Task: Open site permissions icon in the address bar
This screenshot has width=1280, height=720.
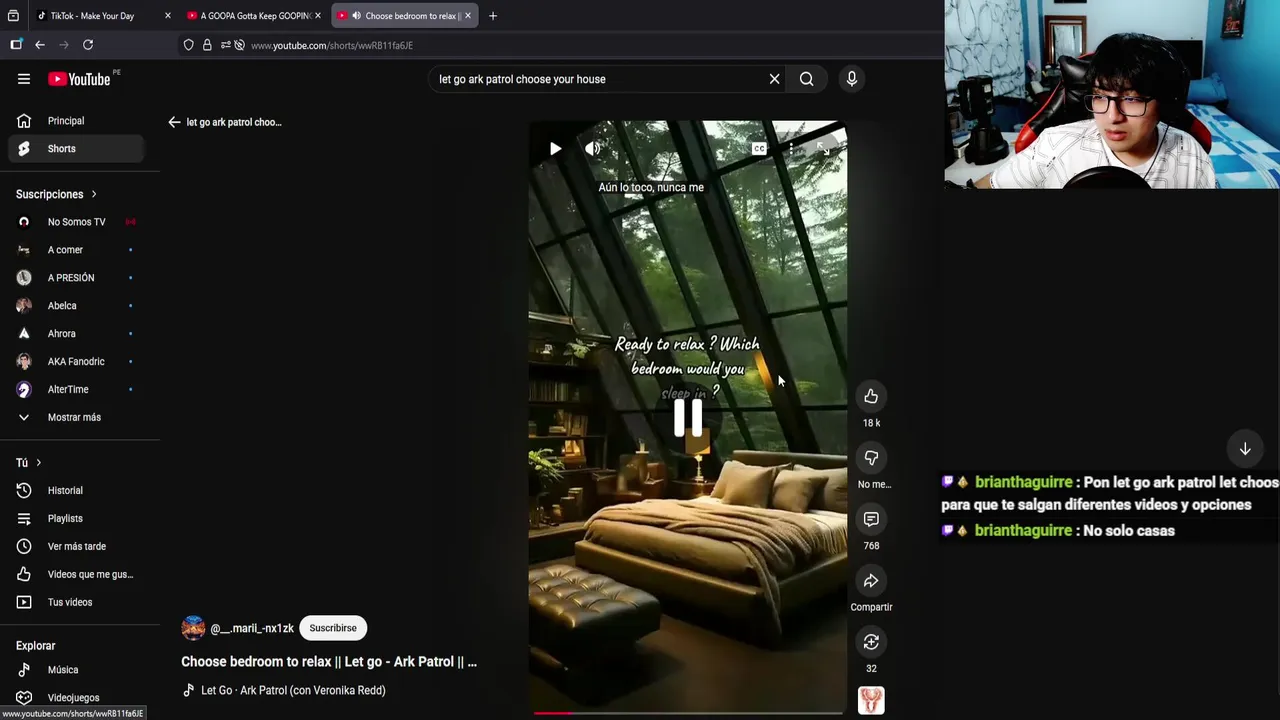Action: click(226, 45)
